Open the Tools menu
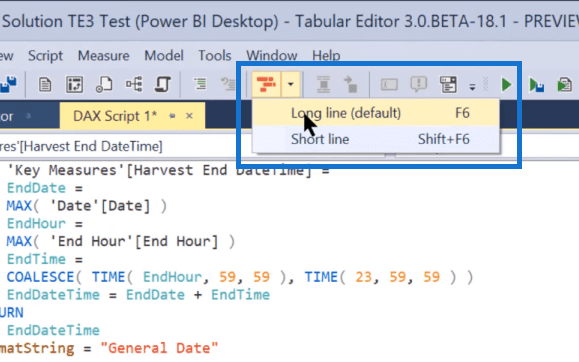Viewport: 579px width, 362px height. click(x=215, y=55)
